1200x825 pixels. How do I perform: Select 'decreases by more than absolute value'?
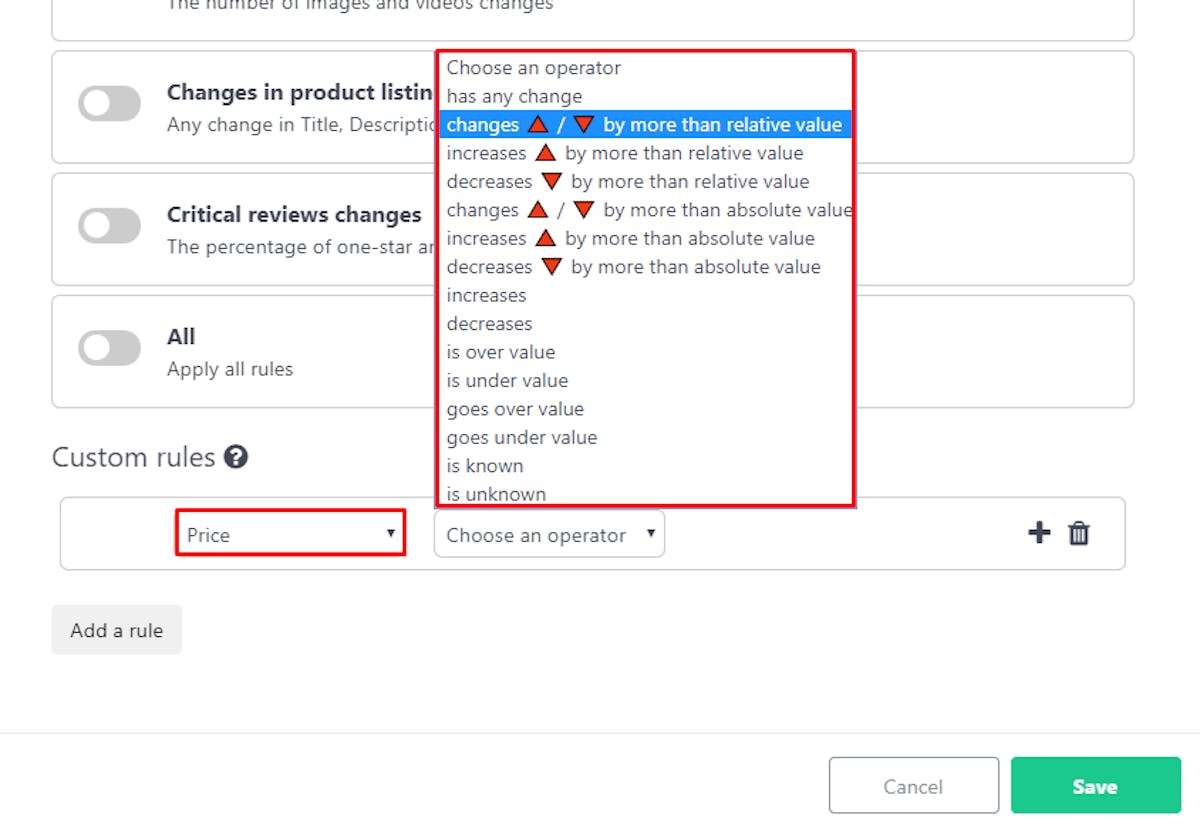point(645,267)
